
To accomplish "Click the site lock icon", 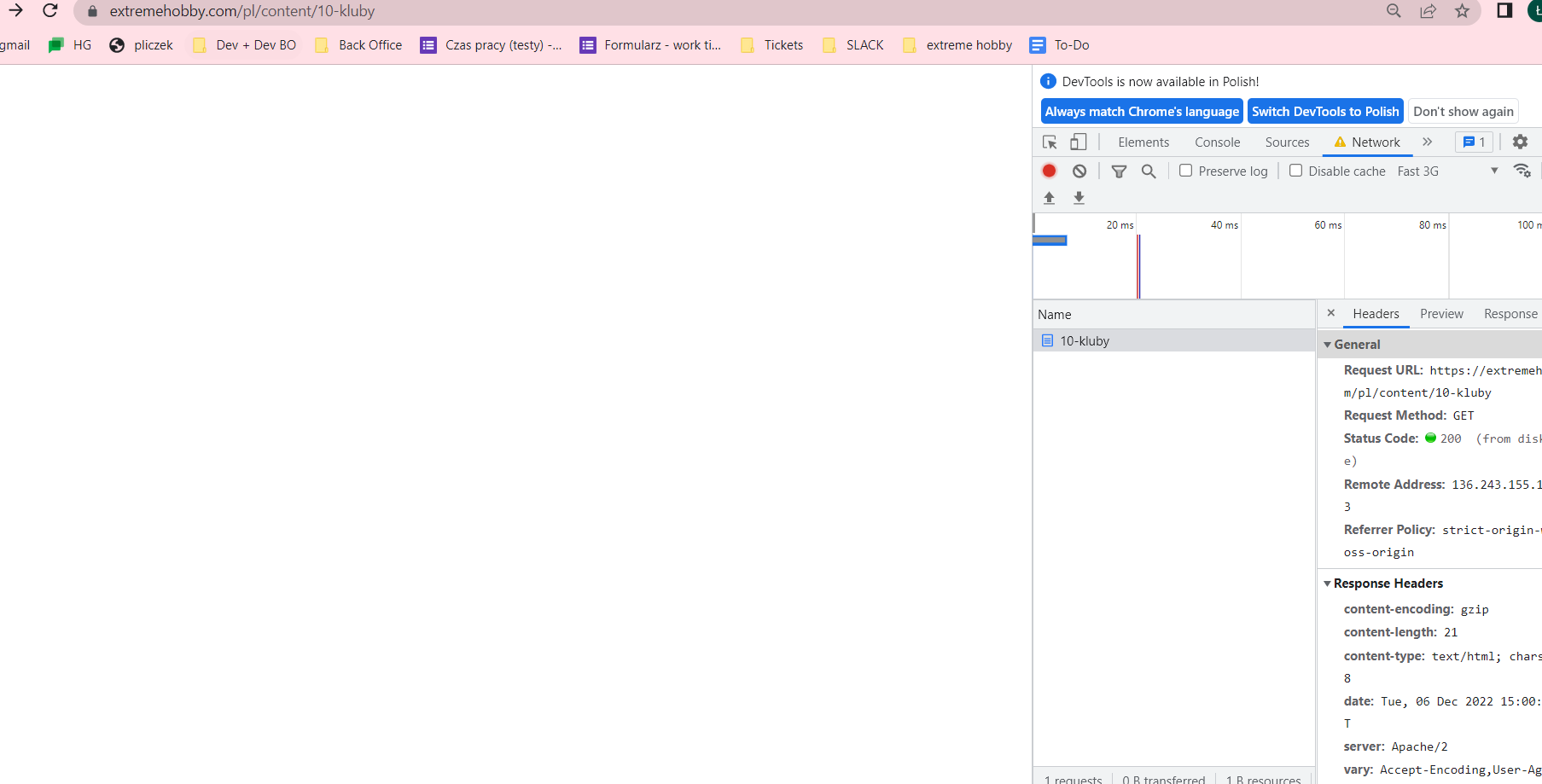I will tap(93, 12).
